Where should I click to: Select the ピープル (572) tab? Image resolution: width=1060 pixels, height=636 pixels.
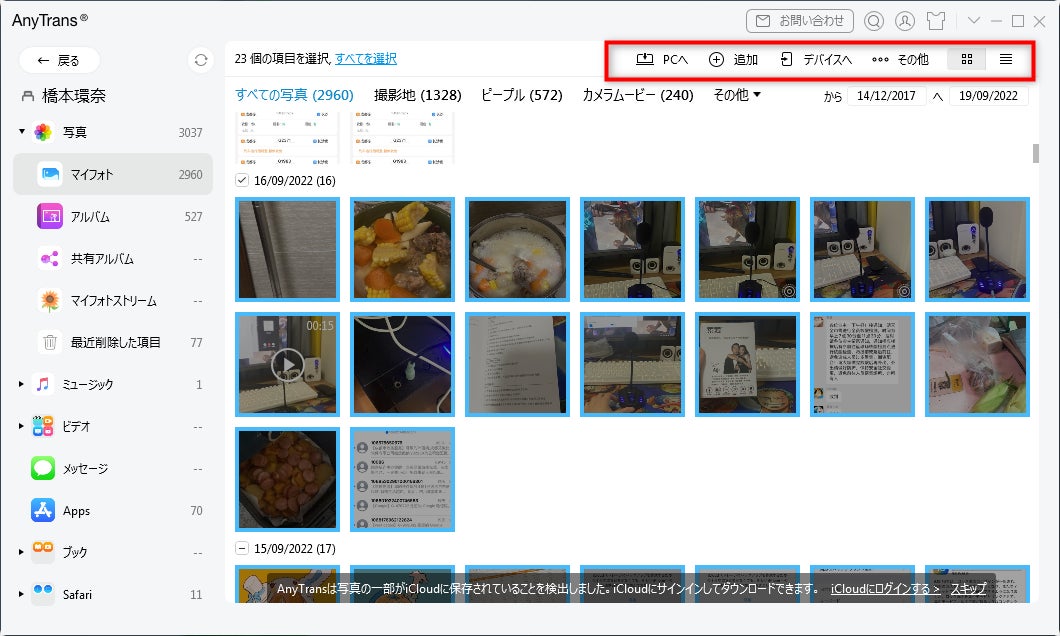pos(522,95)
